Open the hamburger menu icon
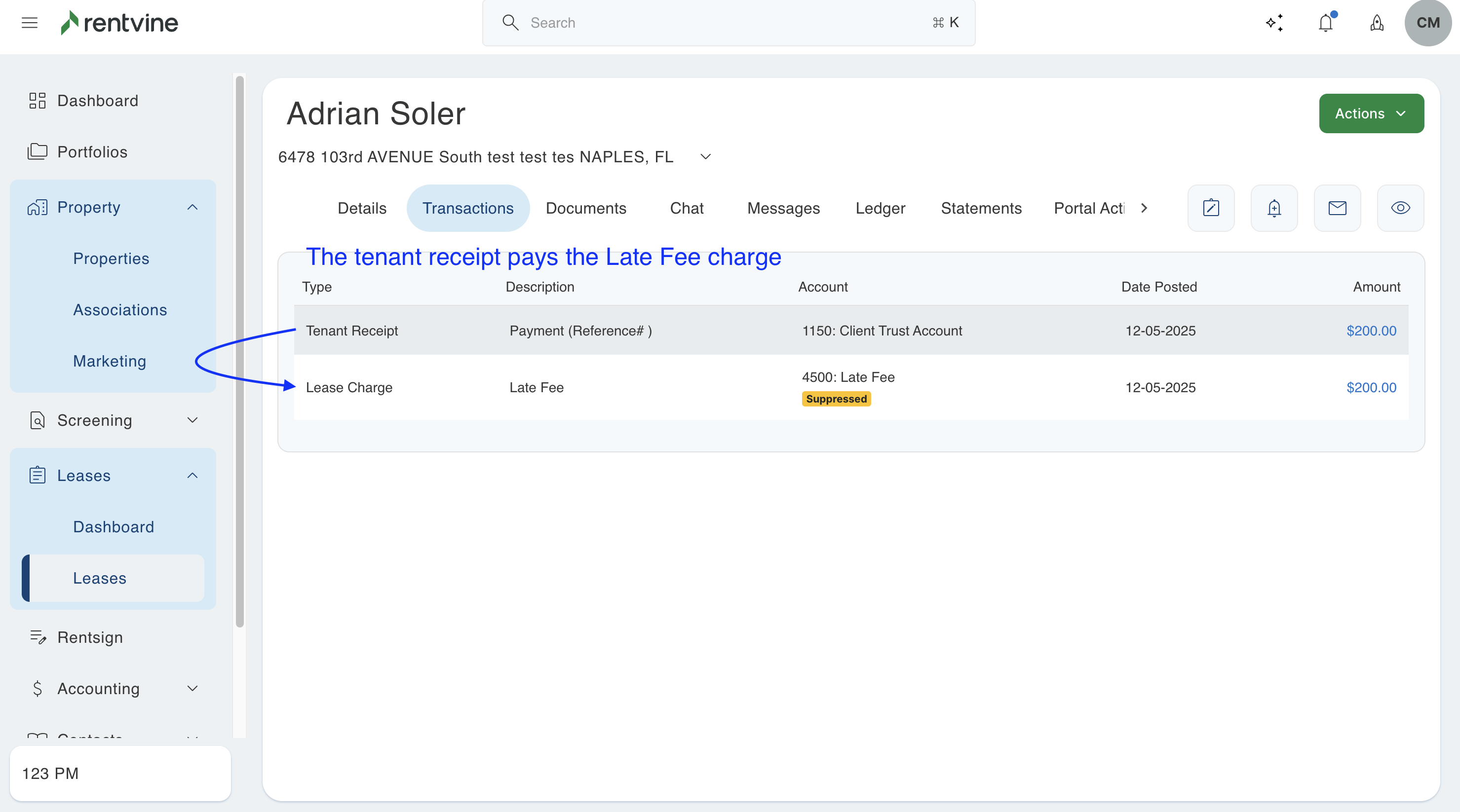This screenshot has height=812, width=1460. click(30, 23)
